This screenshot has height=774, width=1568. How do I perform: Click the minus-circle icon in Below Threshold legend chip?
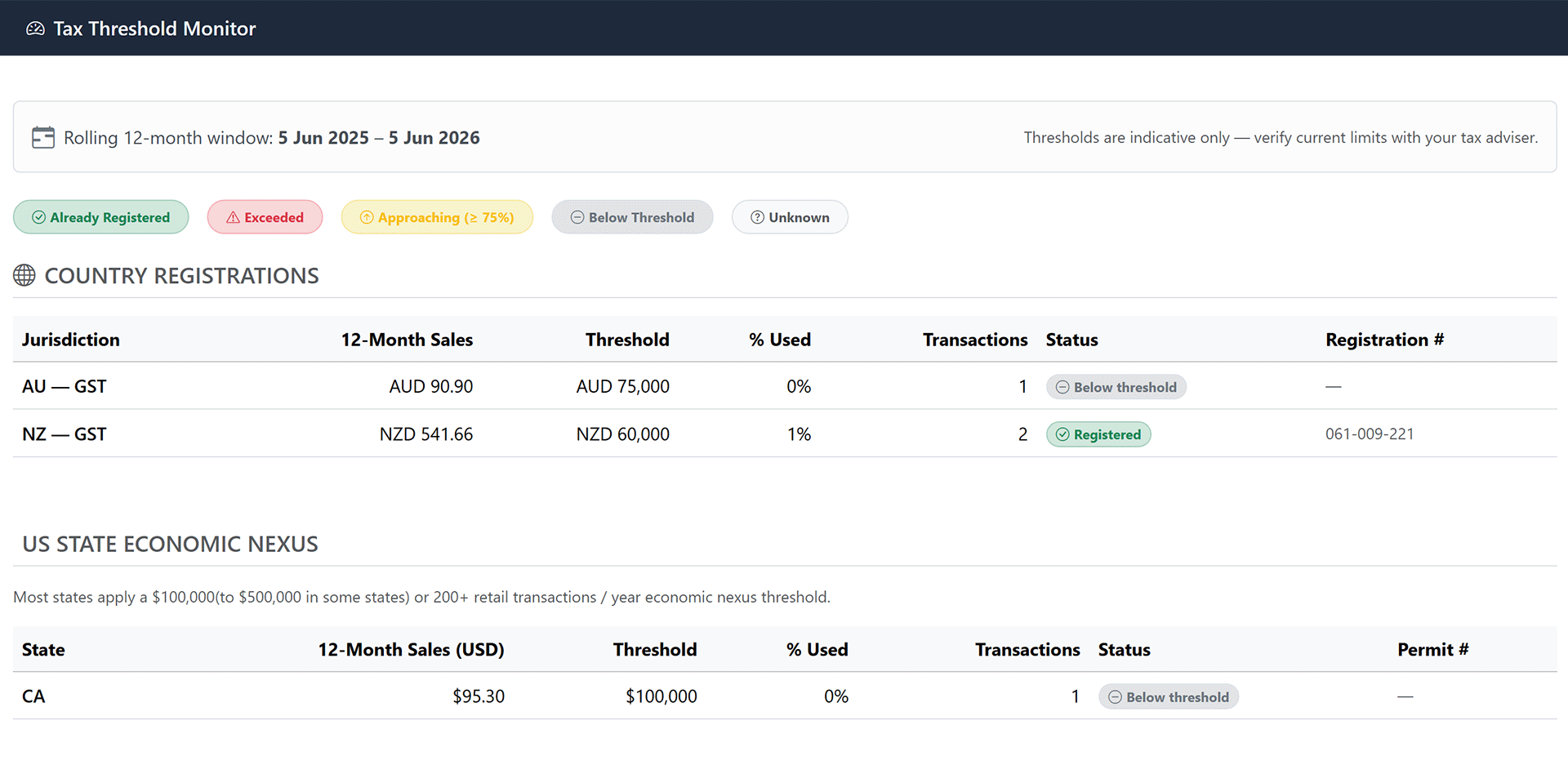[577, 217]
